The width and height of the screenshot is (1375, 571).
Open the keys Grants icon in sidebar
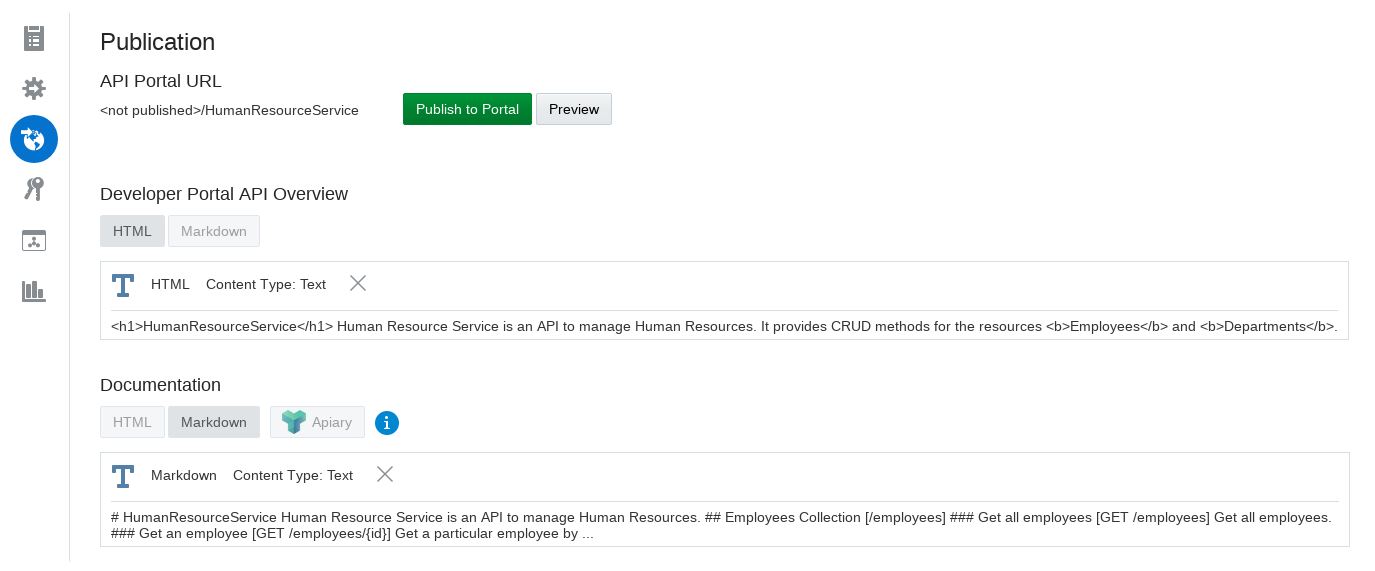click(34, 189)
